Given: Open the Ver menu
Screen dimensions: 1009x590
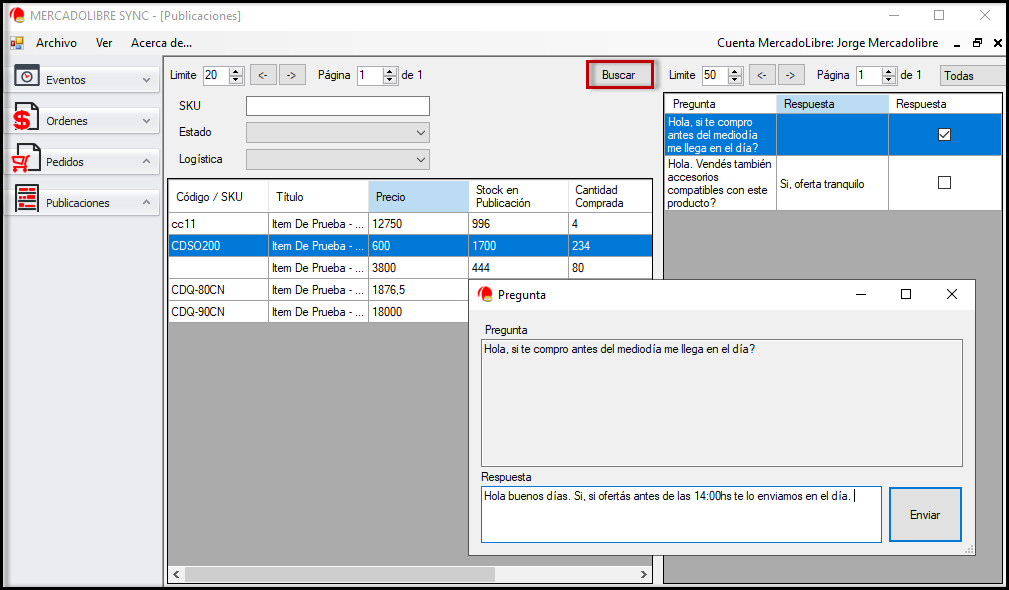Looking at the screenshot, I should tap(104, 43).
